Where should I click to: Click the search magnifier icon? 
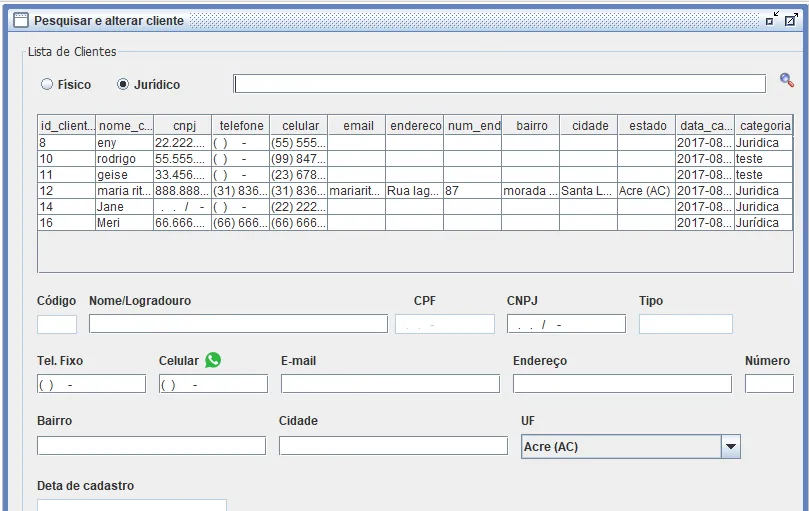click(x=786, y=81)
